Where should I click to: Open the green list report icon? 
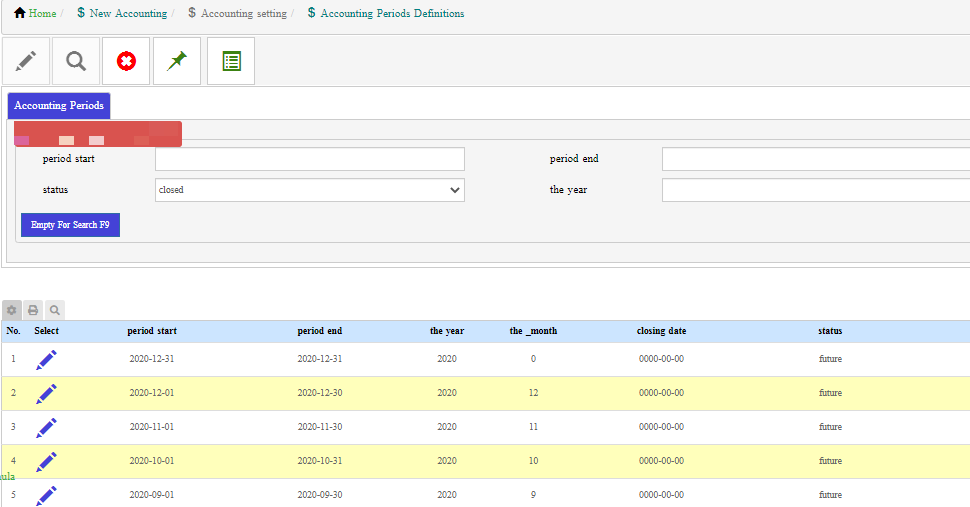pyautogui.click(x=231, y=61)
